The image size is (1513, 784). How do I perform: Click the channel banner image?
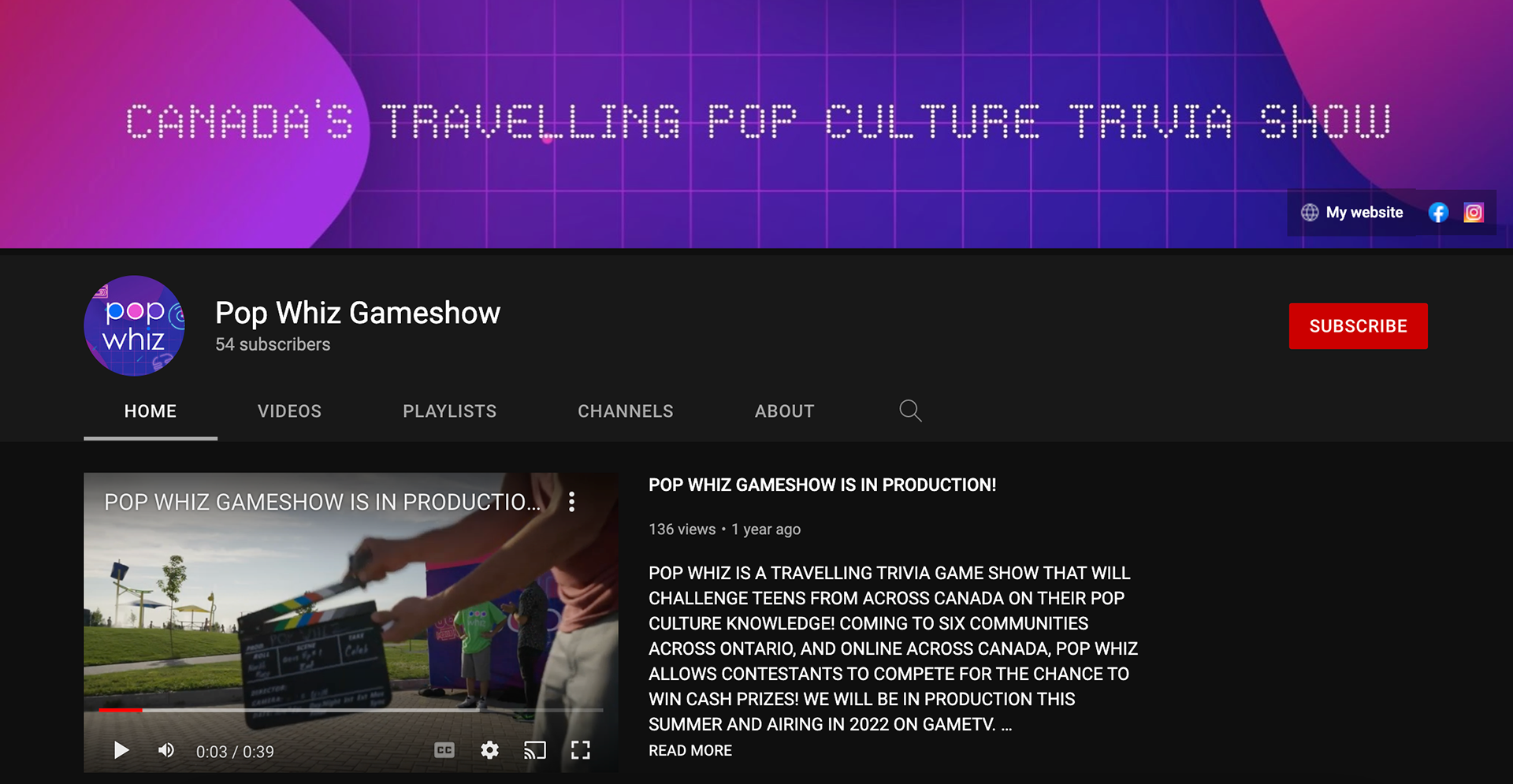click(756, 124)
